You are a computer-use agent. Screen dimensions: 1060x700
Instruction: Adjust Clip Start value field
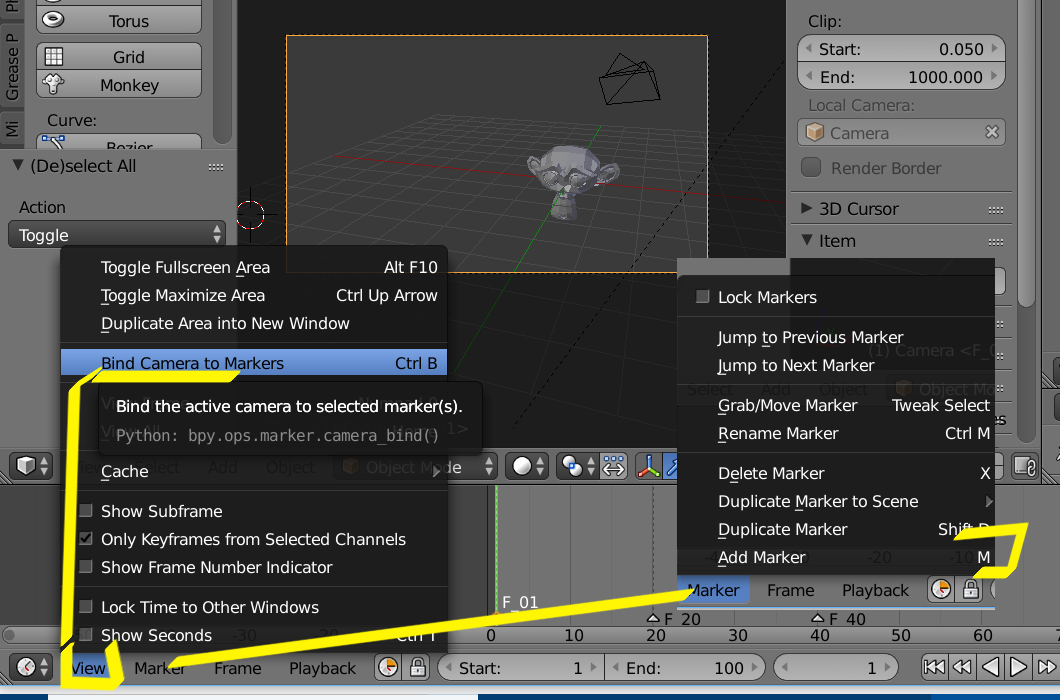[902, 49]
